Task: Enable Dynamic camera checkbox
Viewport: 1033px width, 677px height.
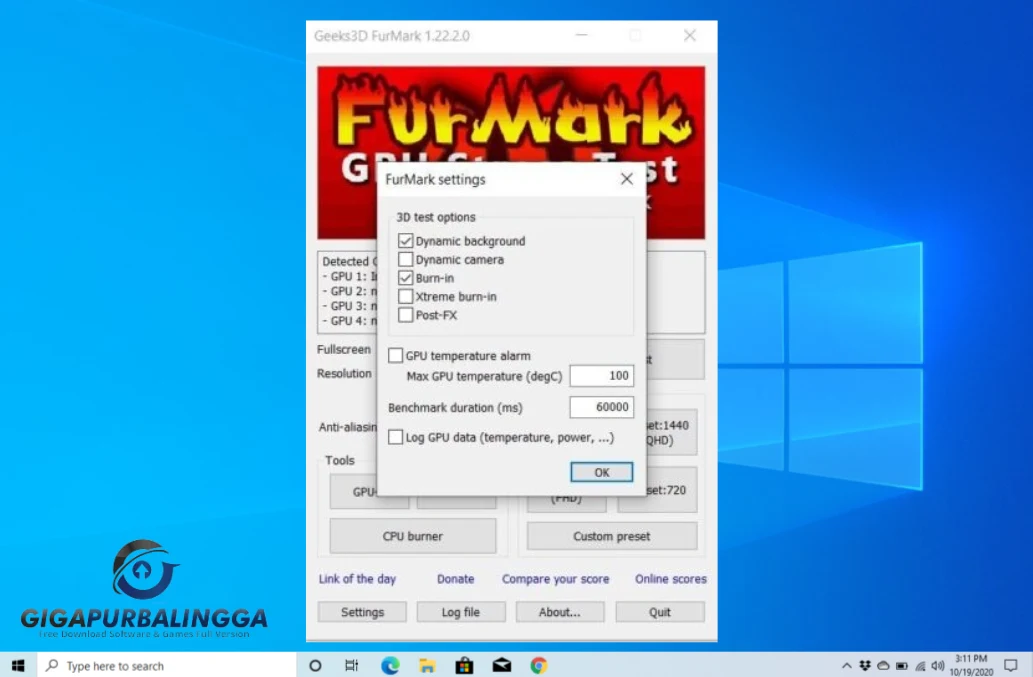Action: [405, 259]
